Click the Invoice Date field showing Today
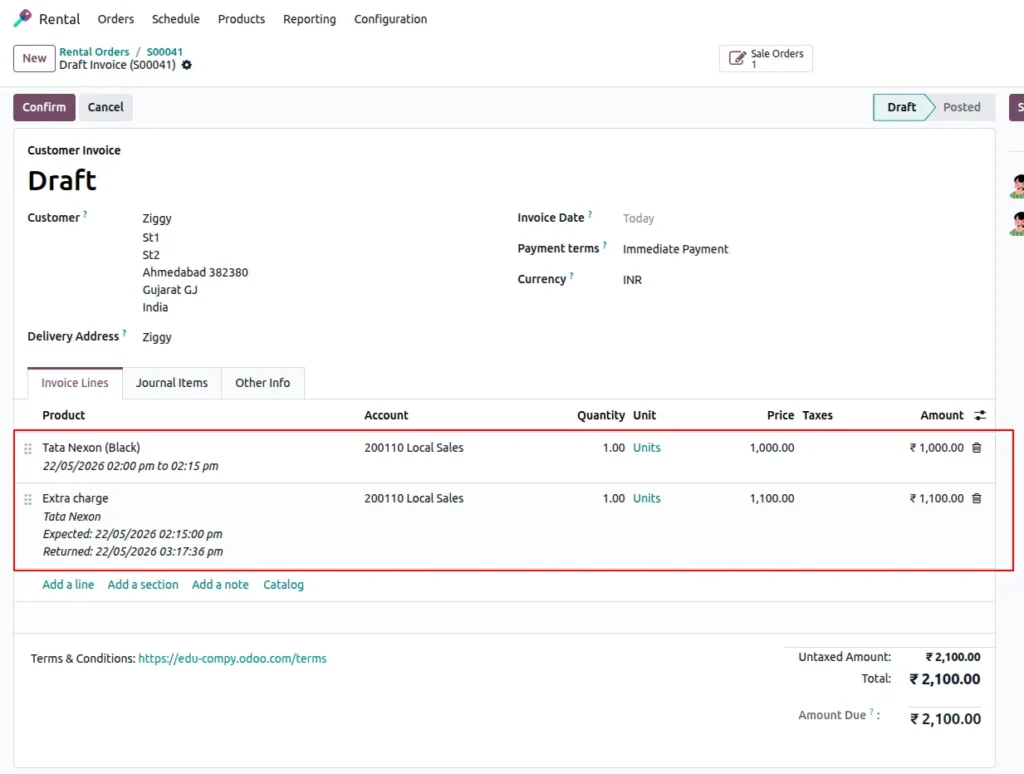This screenshot has width=1024, height=774. 638,218
